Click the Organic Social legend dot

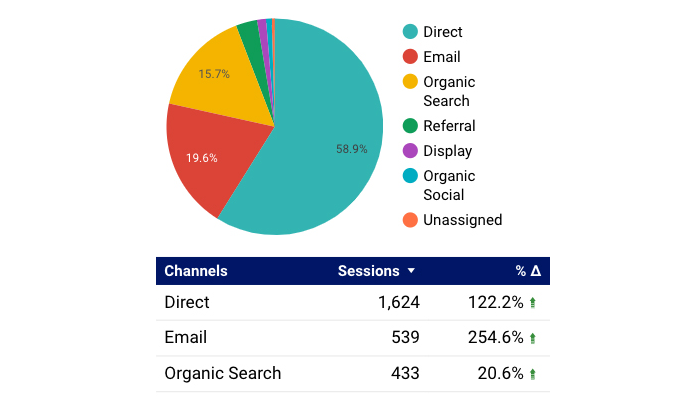tap(410, 176)
